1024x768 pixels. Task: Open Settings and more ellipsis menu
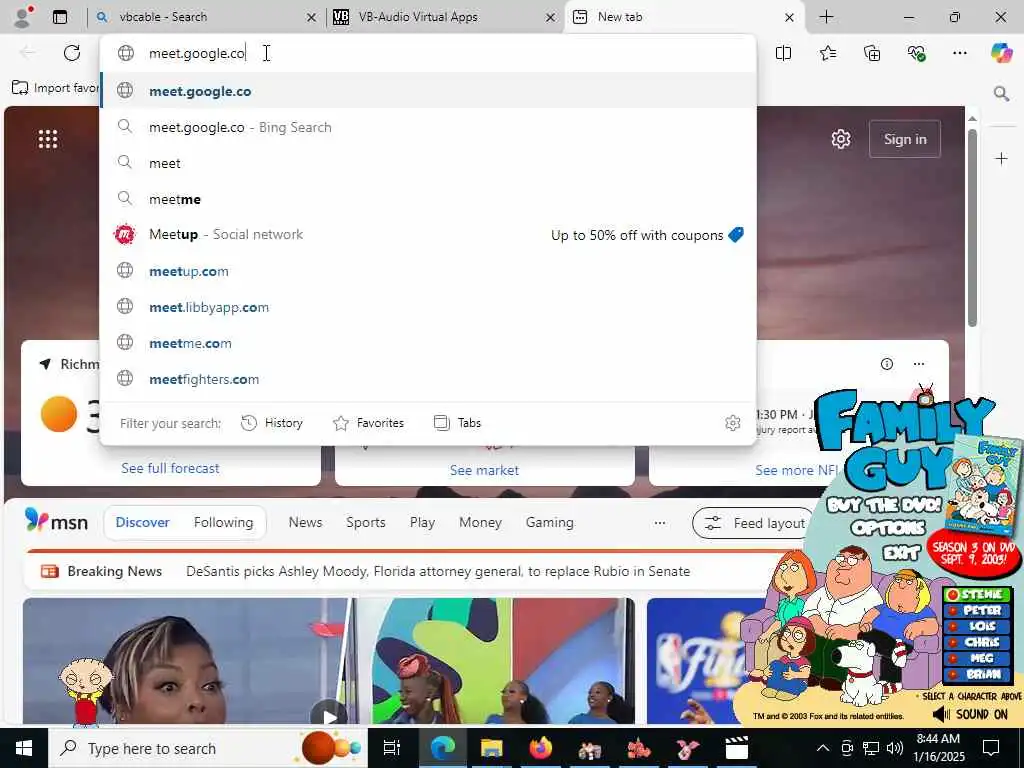pyautogui.click(x=959, y=53)
